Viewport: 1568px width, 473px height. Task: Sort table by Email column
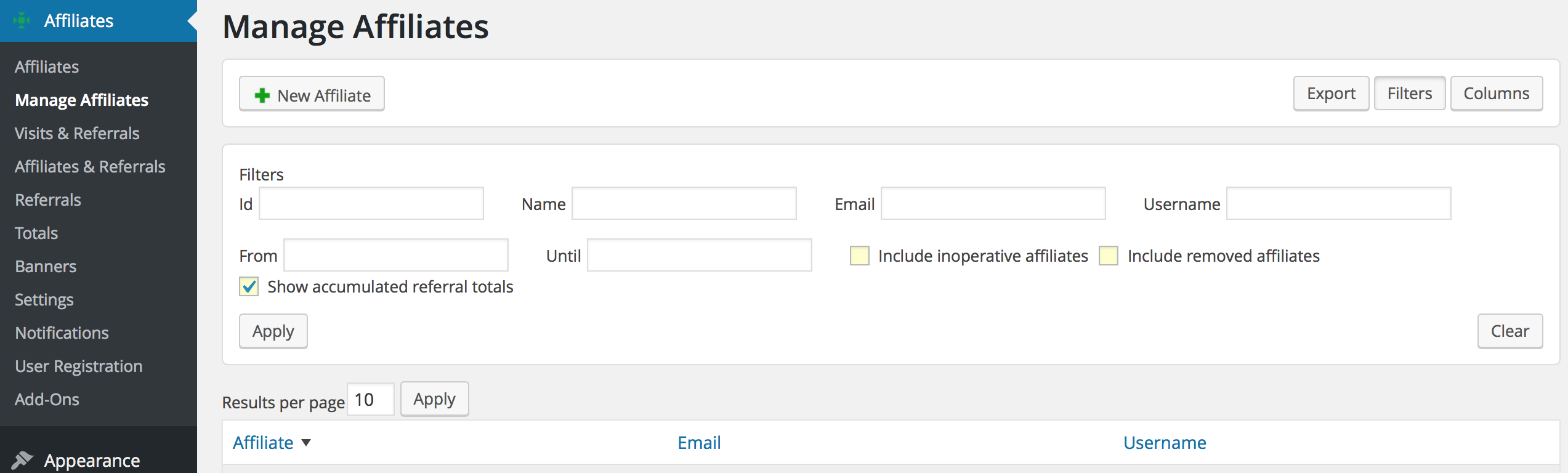click(x=699, y=443)
